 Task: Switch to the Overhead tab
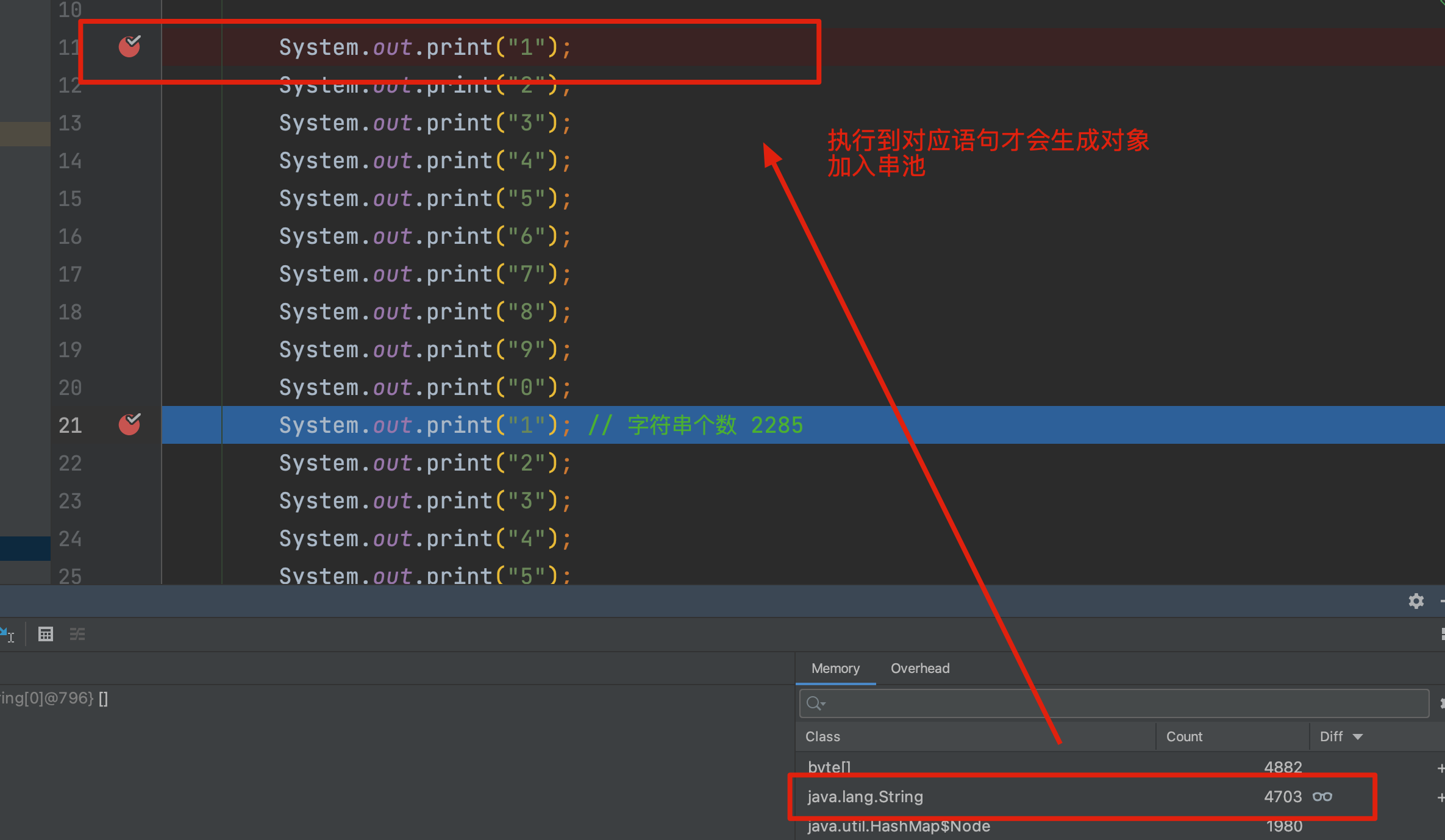tap(920, 668)
